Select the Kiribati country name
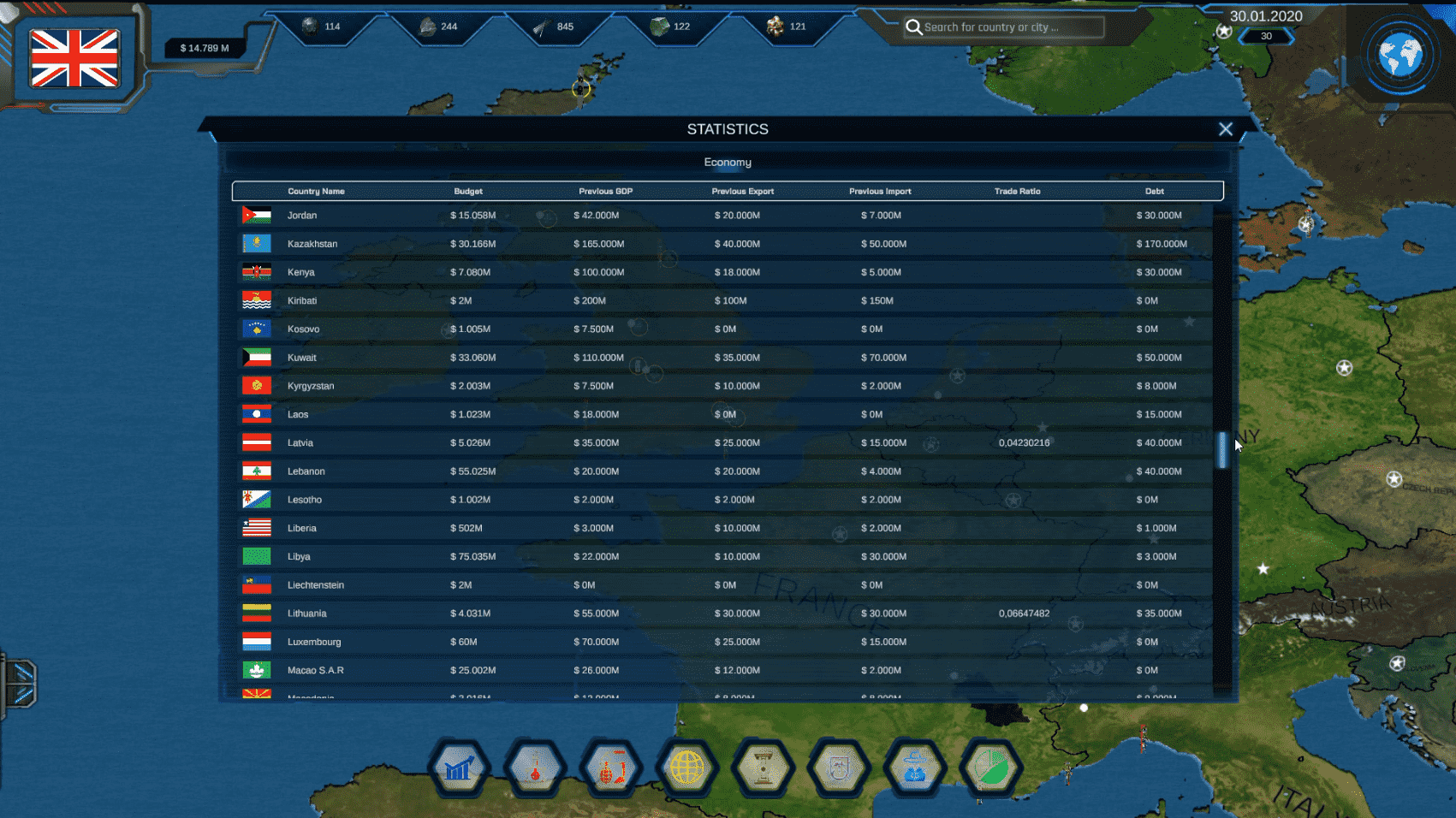The width and height of the screenshot is (1456, 818). (x=302, y=301)
